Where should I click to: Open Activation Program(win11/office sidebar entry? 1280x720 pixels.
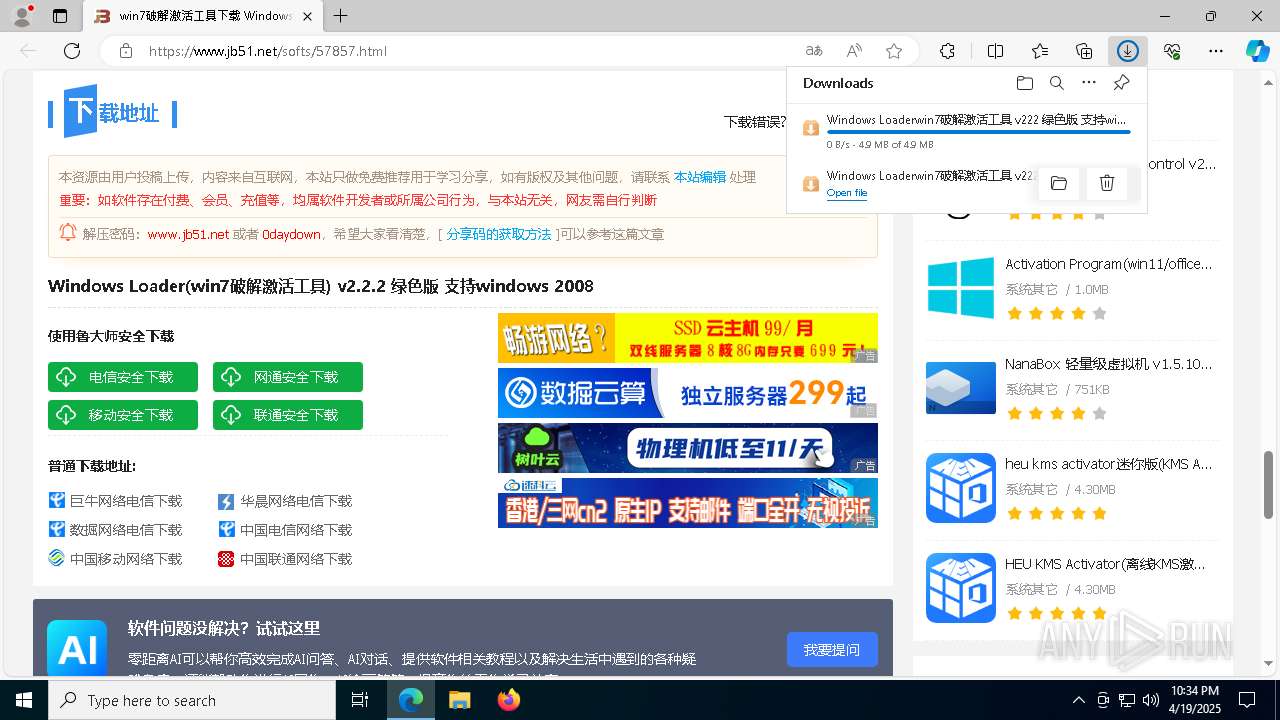click(1108, 264)
